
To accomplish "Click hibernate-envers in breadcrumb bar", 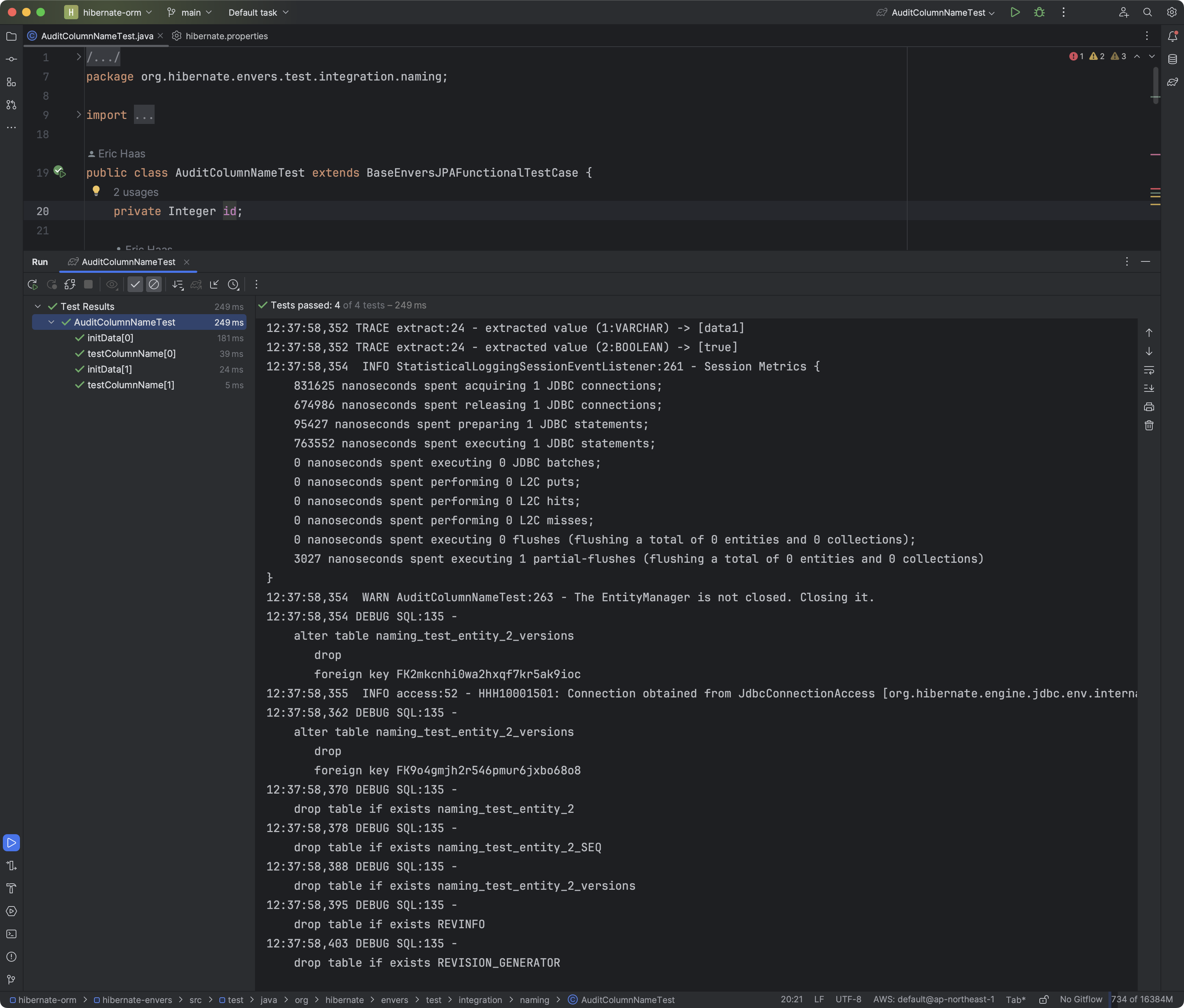I will click(x=136, y=999).
